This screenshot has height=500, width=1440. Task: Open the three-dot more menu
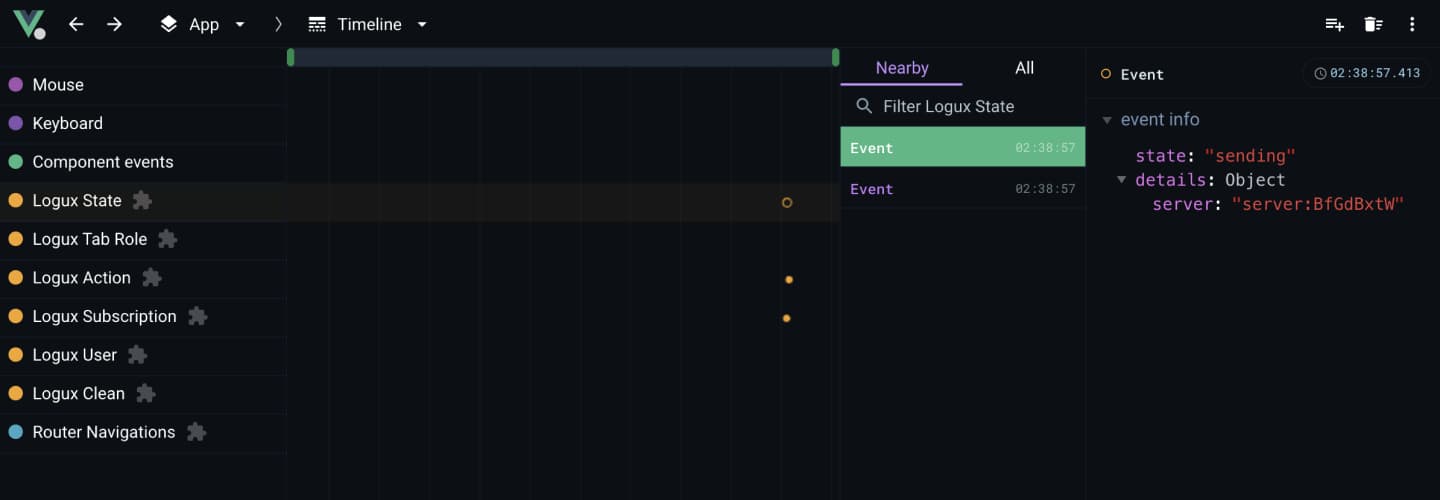(1412, 24)
